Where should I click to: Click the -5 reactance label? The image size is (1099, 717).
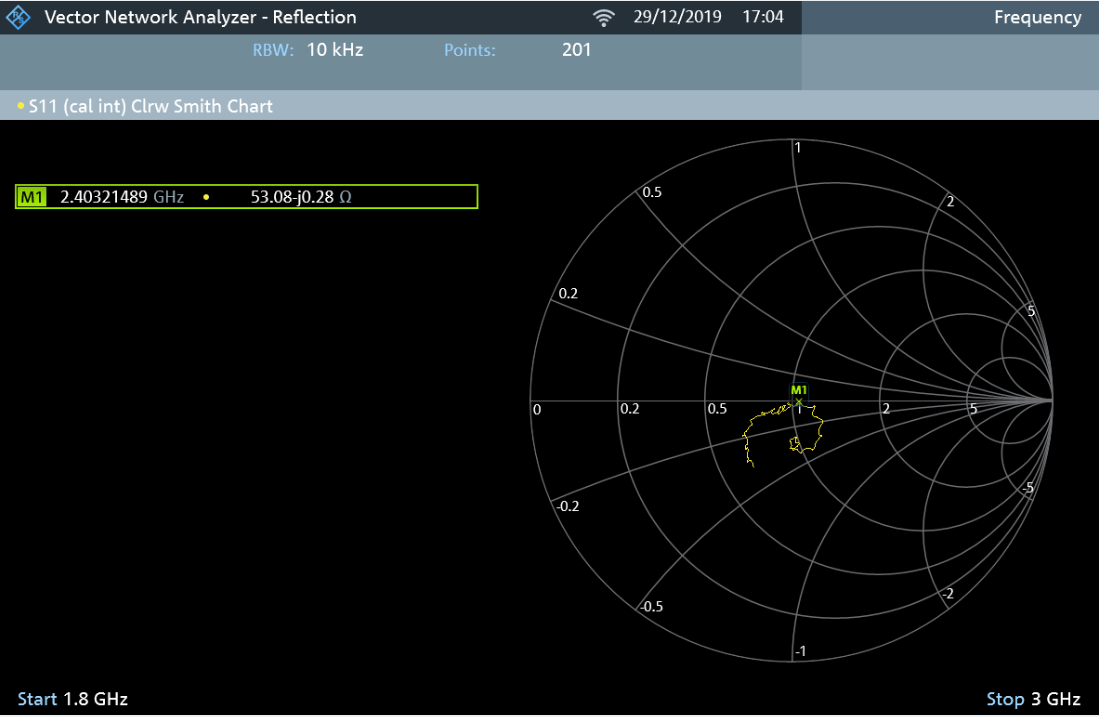point(1028,487)
